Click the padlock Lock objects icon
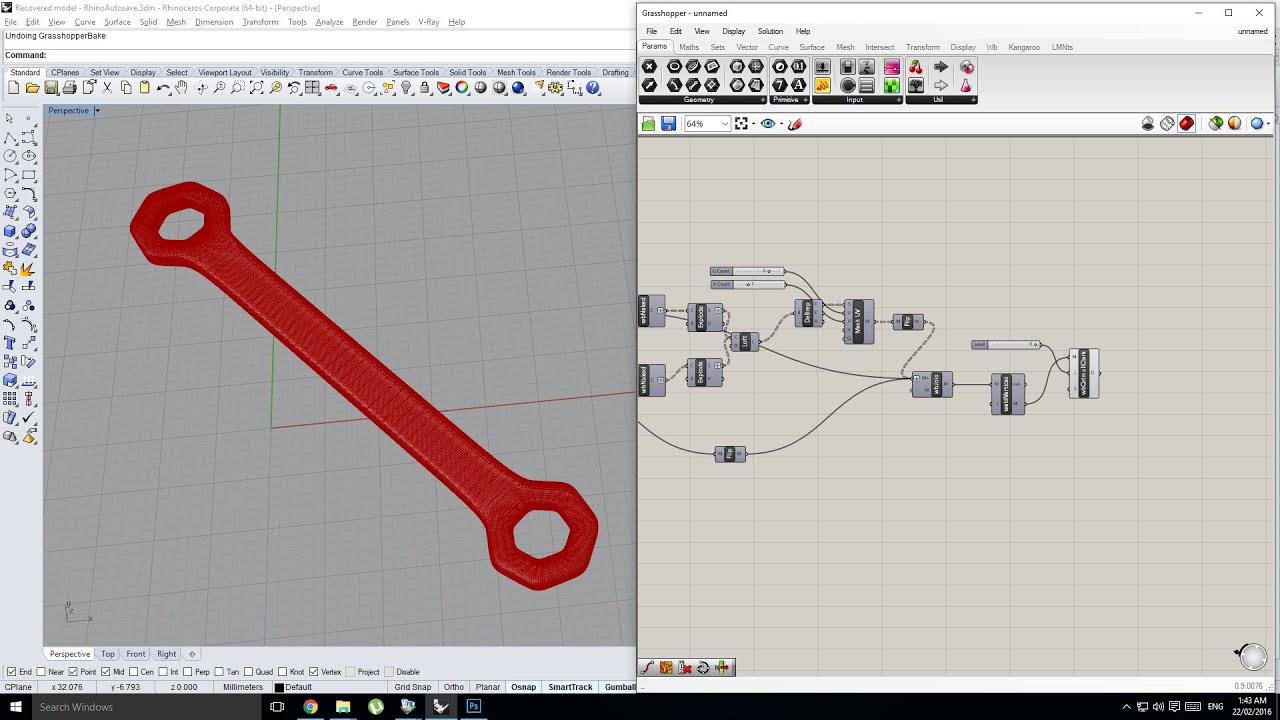Screen dimensions: 1280x720 (424, 88)
